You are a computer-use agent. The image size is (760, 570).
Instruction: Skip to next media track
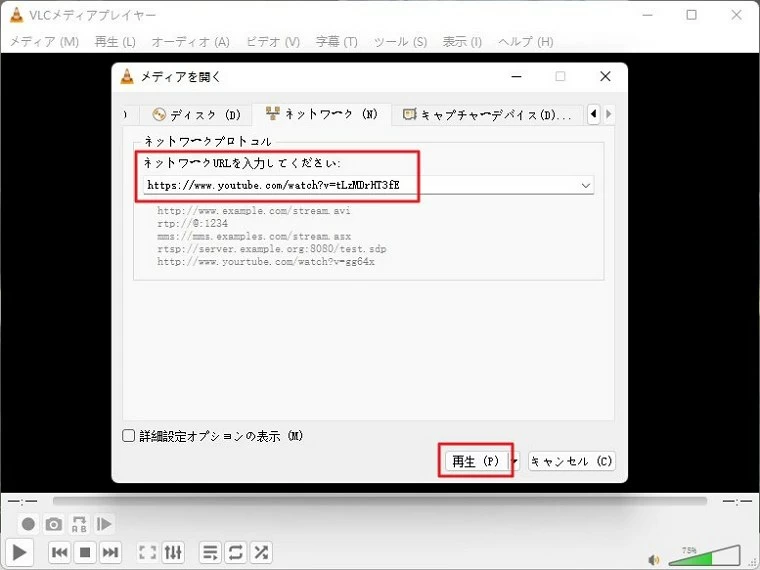(x=111, y=552)
